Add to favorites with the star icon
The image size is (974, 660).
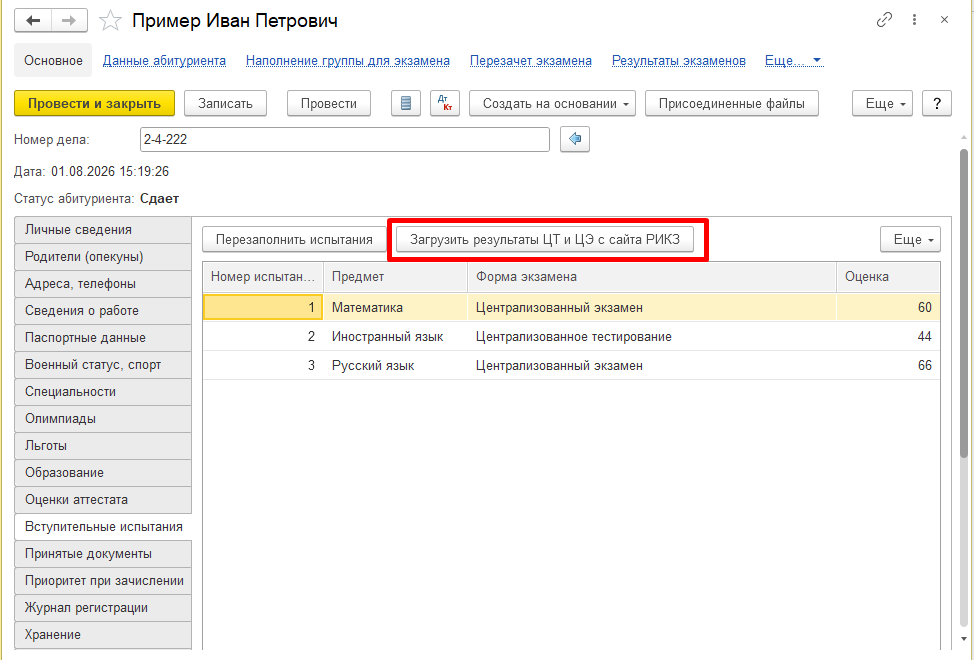click(111, 20)
